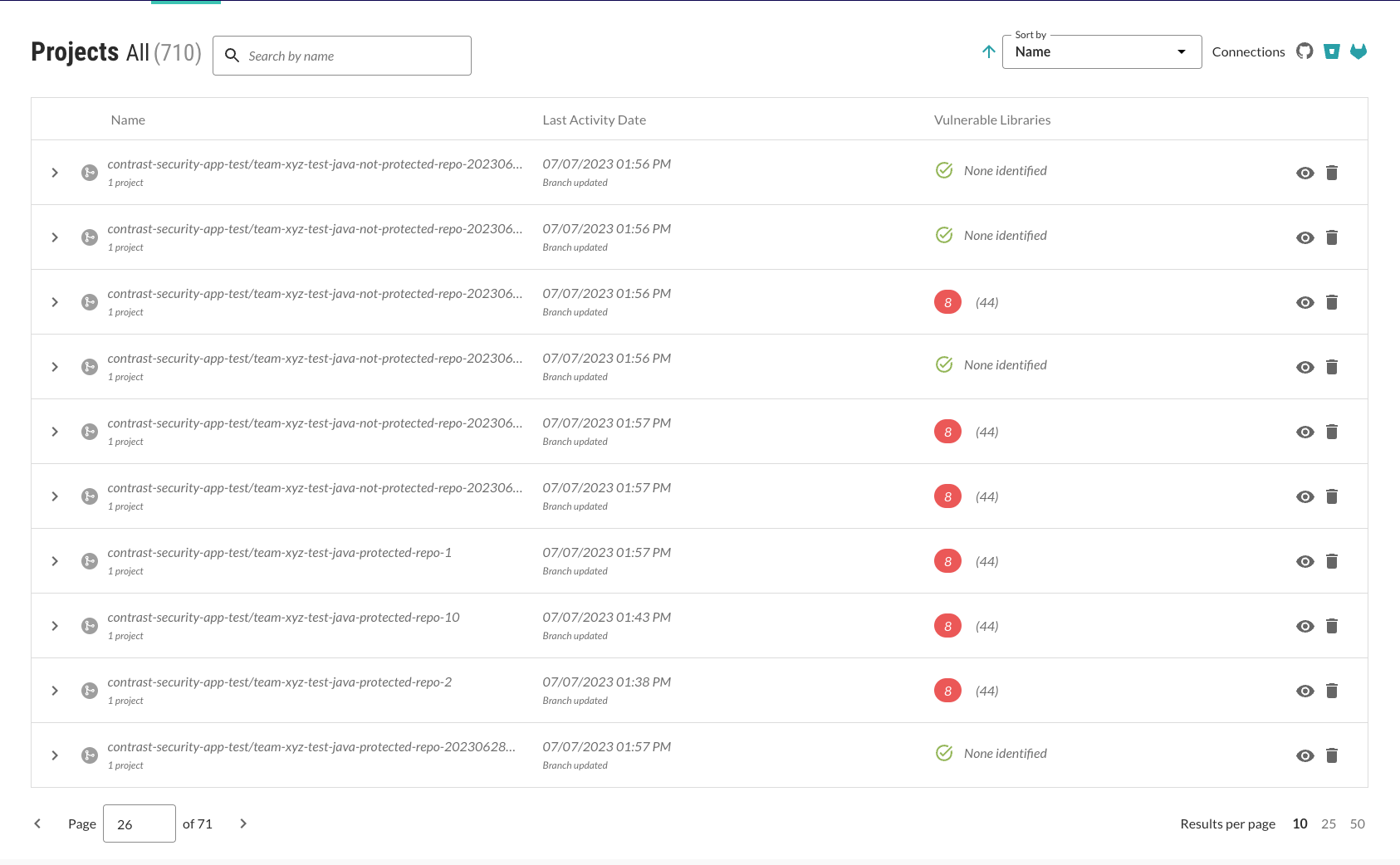The image size is (1400, 865).
Task: Delete the protected-repo-10 project row
Action: click(x=1332, y=626)
